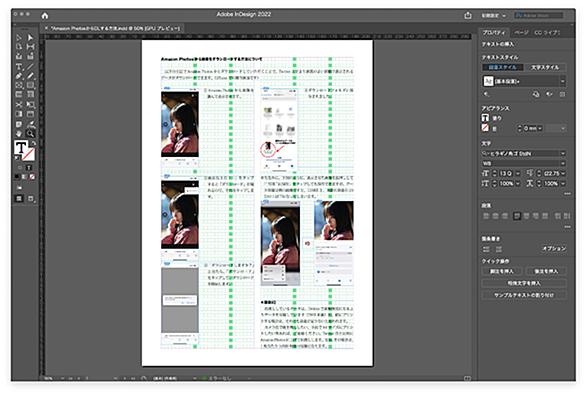The width and height of the screenshot is (586, 394).
Task: Toggle the first left-align paragraph button
Action: [486, 216]
